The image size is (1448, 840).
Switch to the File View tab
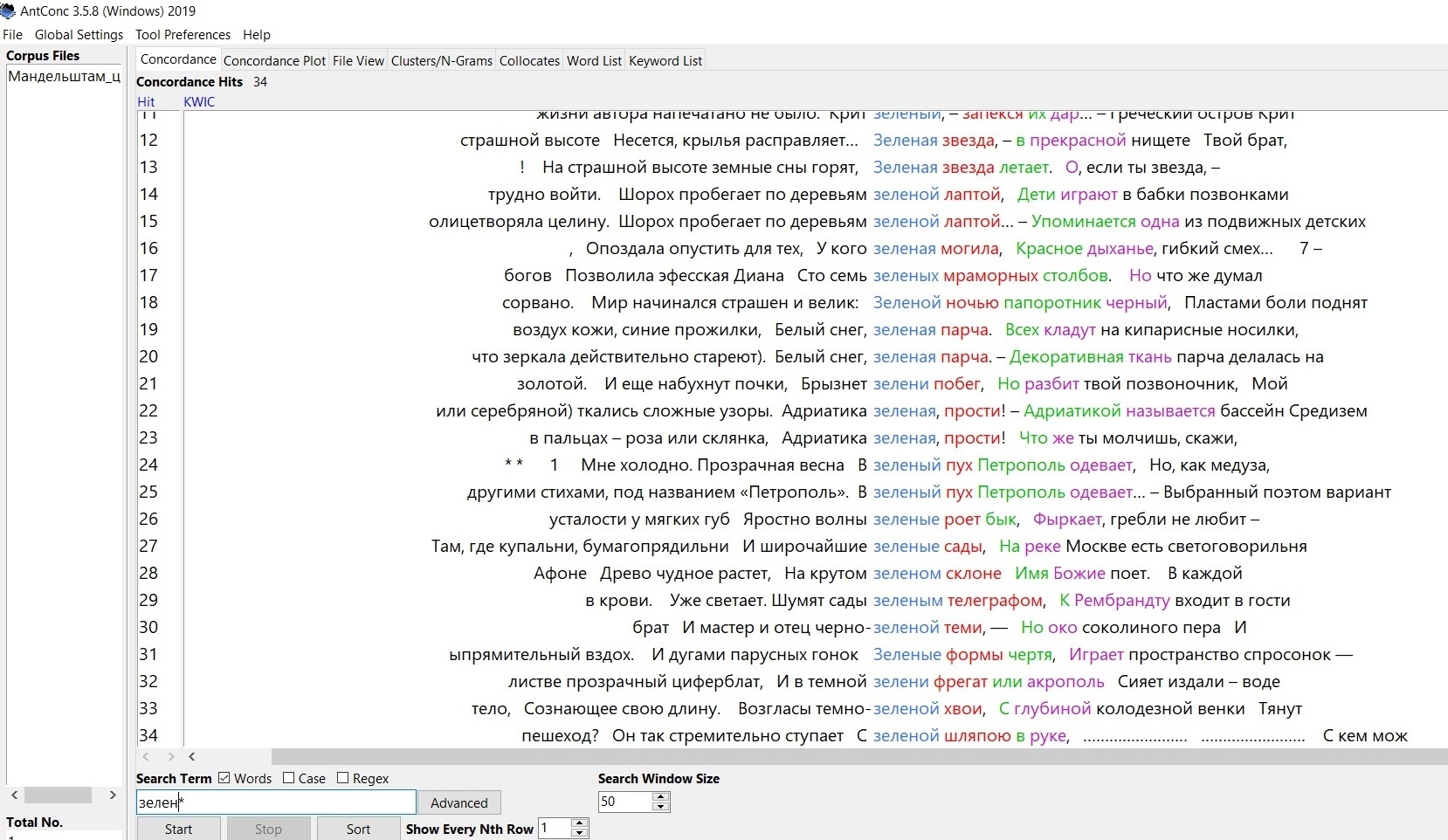(358, 61)
